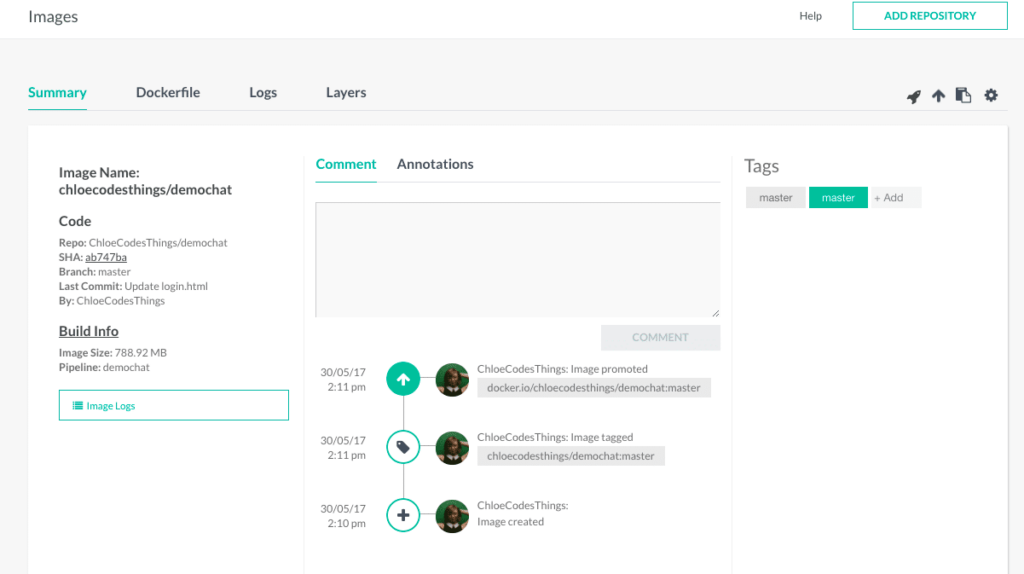
Task: Switch to the Dockerfile tab
Action: click(x=168, y=93)
